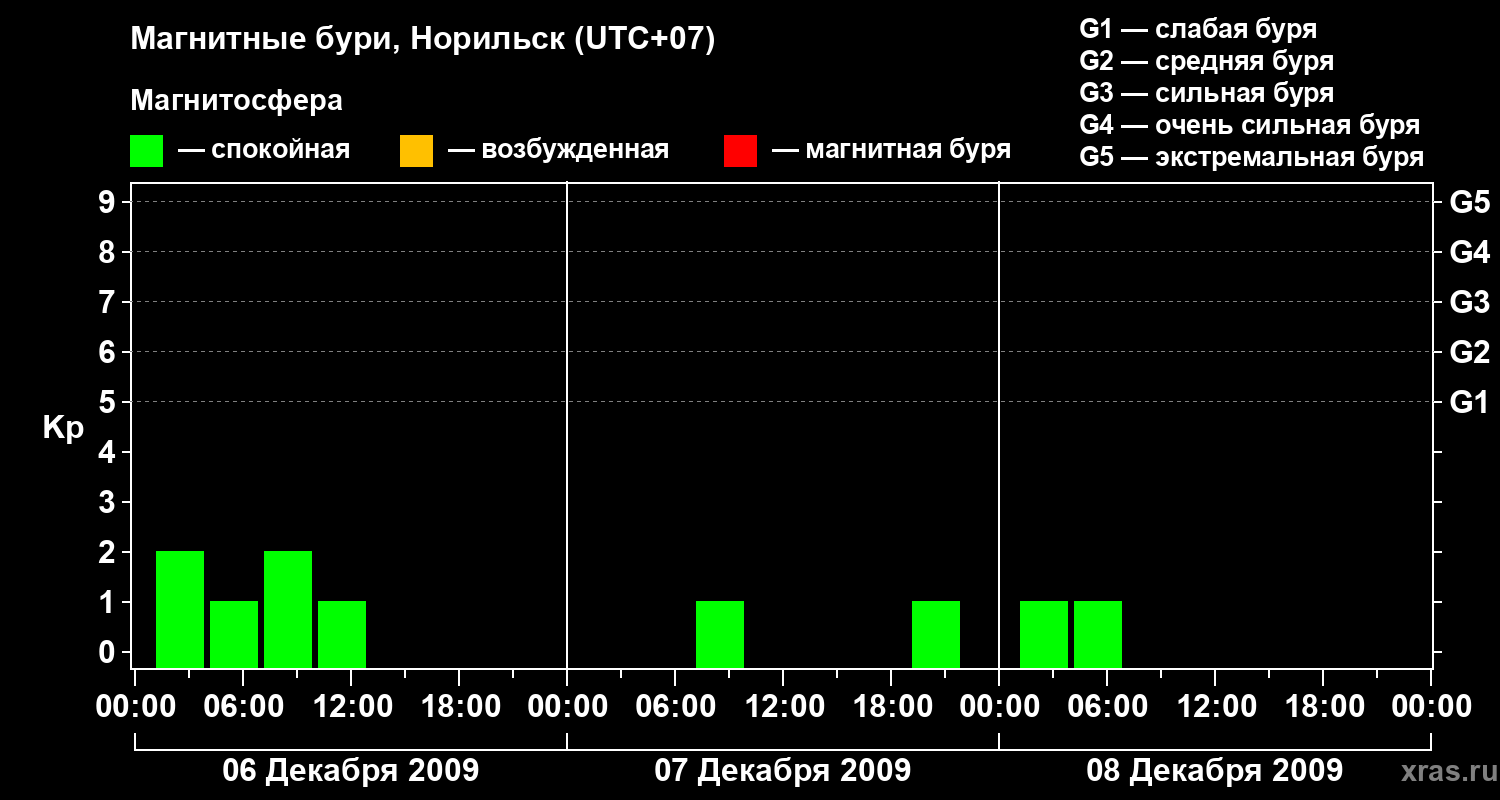Click the morning Kp 1 bar on 07 December
This screenshot has width=1500, height=800.
click(x=720, y=634)
